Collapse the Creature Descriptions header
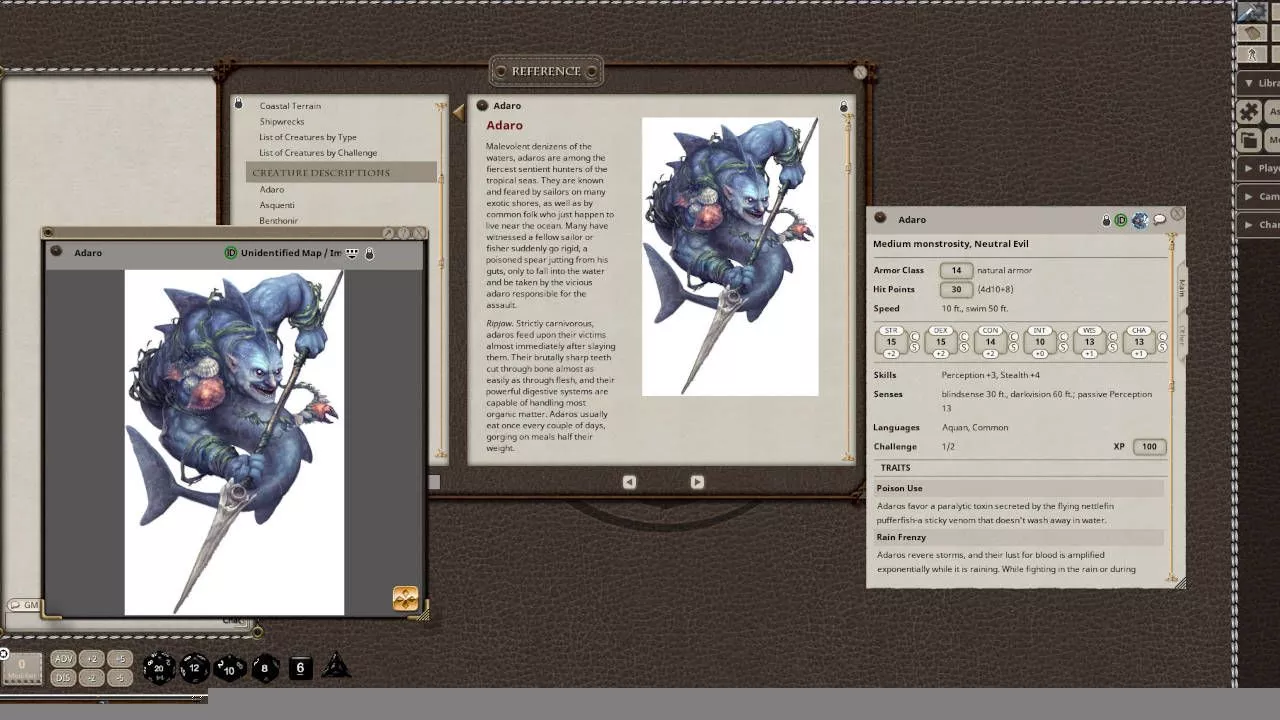This screenshot has height=720, width=1280. click(x=342, y=172)
